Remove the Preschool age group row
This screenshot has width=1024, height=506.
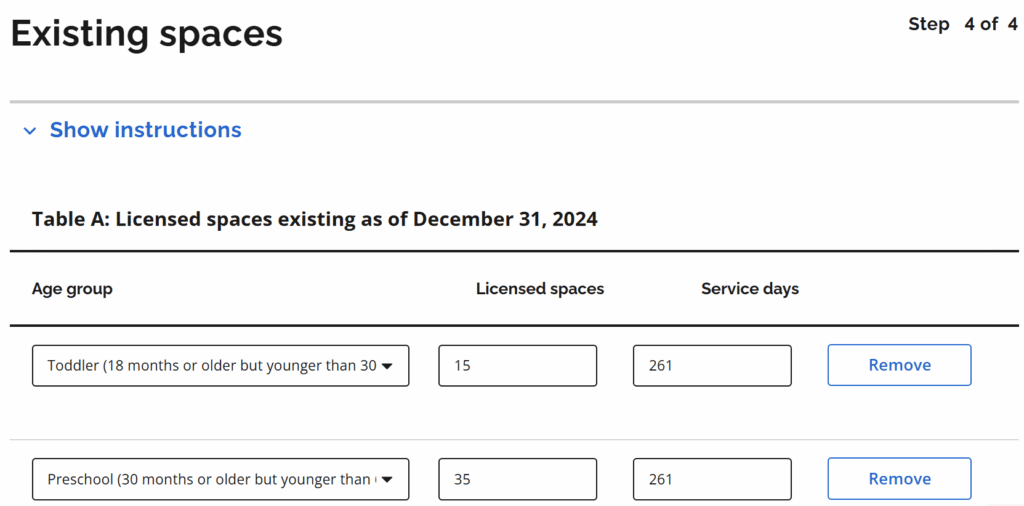coord(899,479)
